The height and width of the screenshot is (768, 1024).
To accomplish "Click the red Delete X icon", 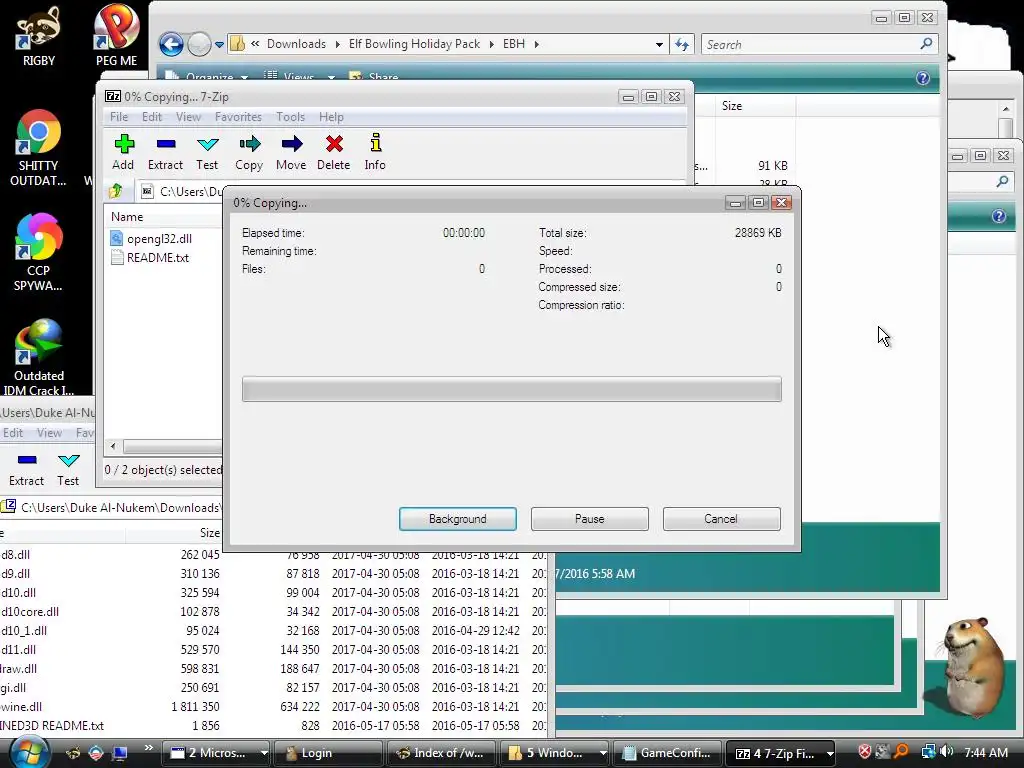I will click(334, 144).
